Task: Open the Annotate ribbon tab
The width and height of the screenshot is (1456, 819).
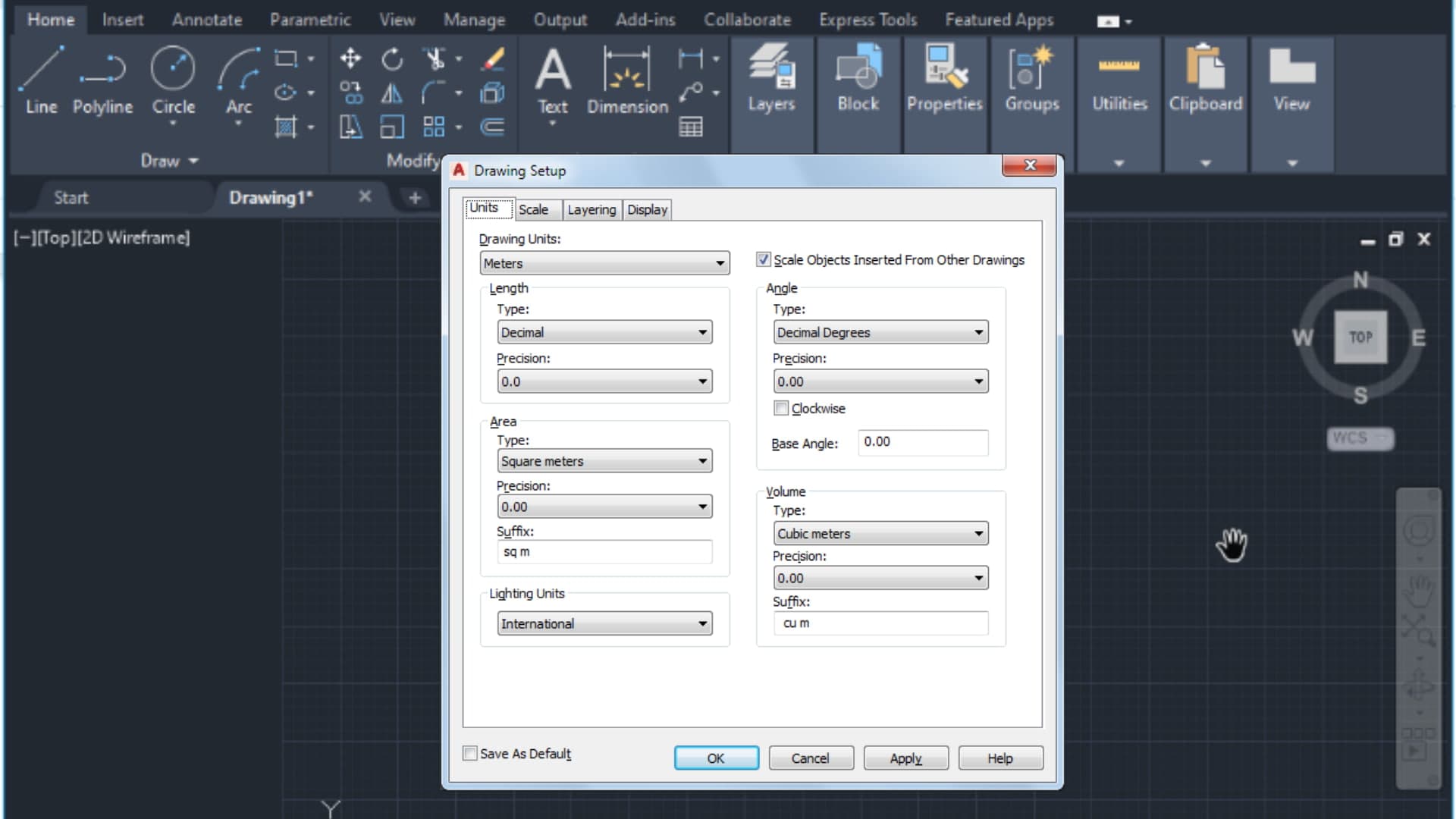Action: point(206,20)
